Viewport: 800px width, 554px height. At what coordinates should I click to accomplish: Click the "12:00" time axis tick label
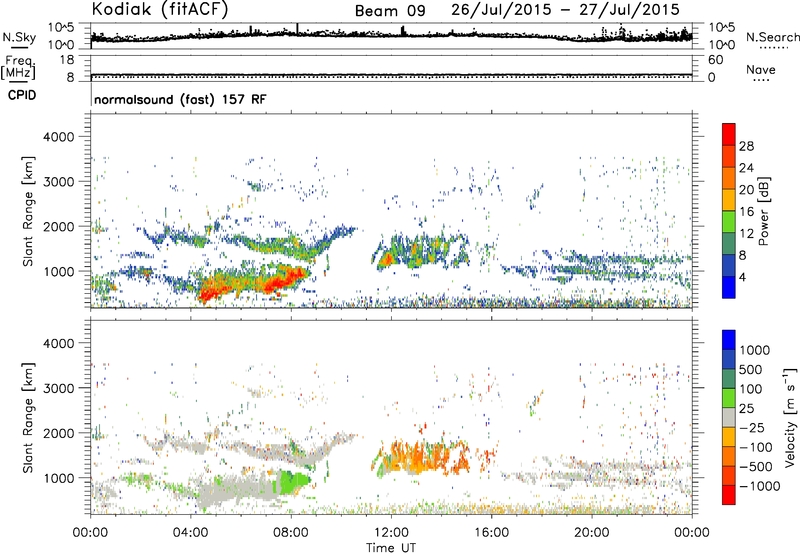tap(391, 533)
